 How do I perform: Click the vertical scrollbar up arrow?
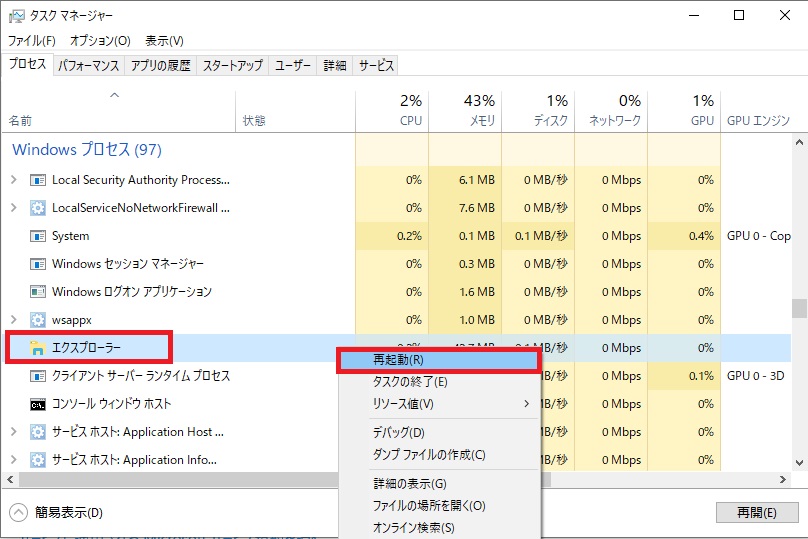pyautogui.click(x=799, y=142)
